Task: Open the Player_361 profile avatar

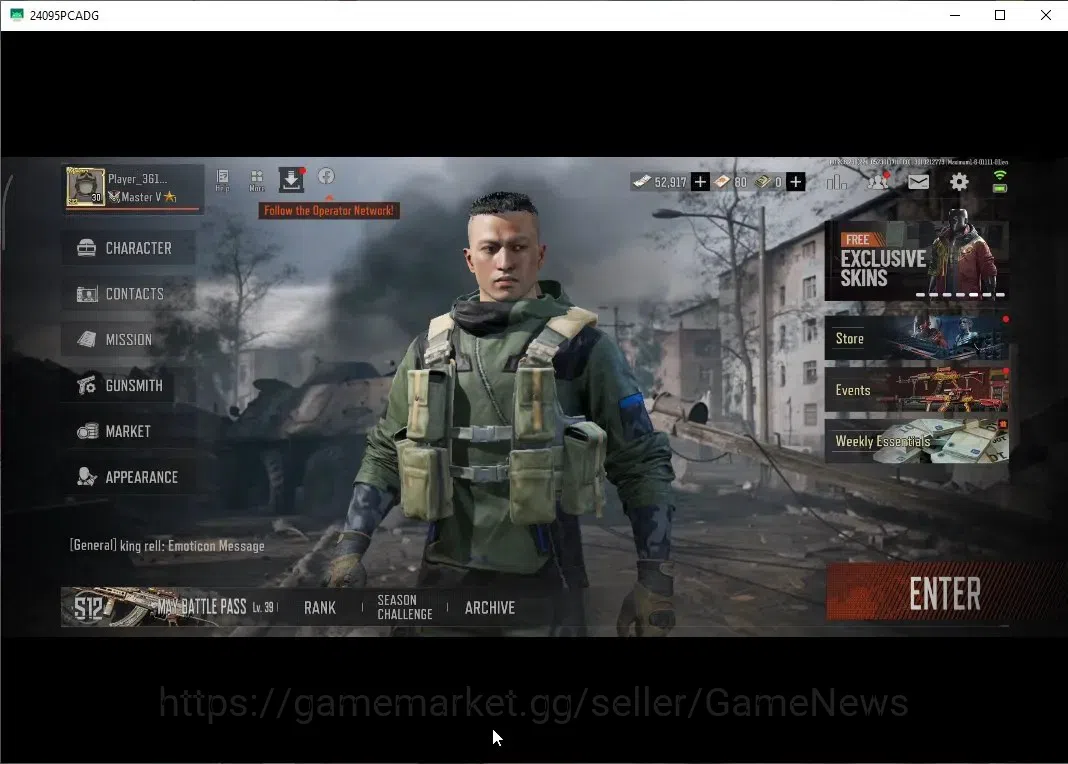Action: pos(86,187)
